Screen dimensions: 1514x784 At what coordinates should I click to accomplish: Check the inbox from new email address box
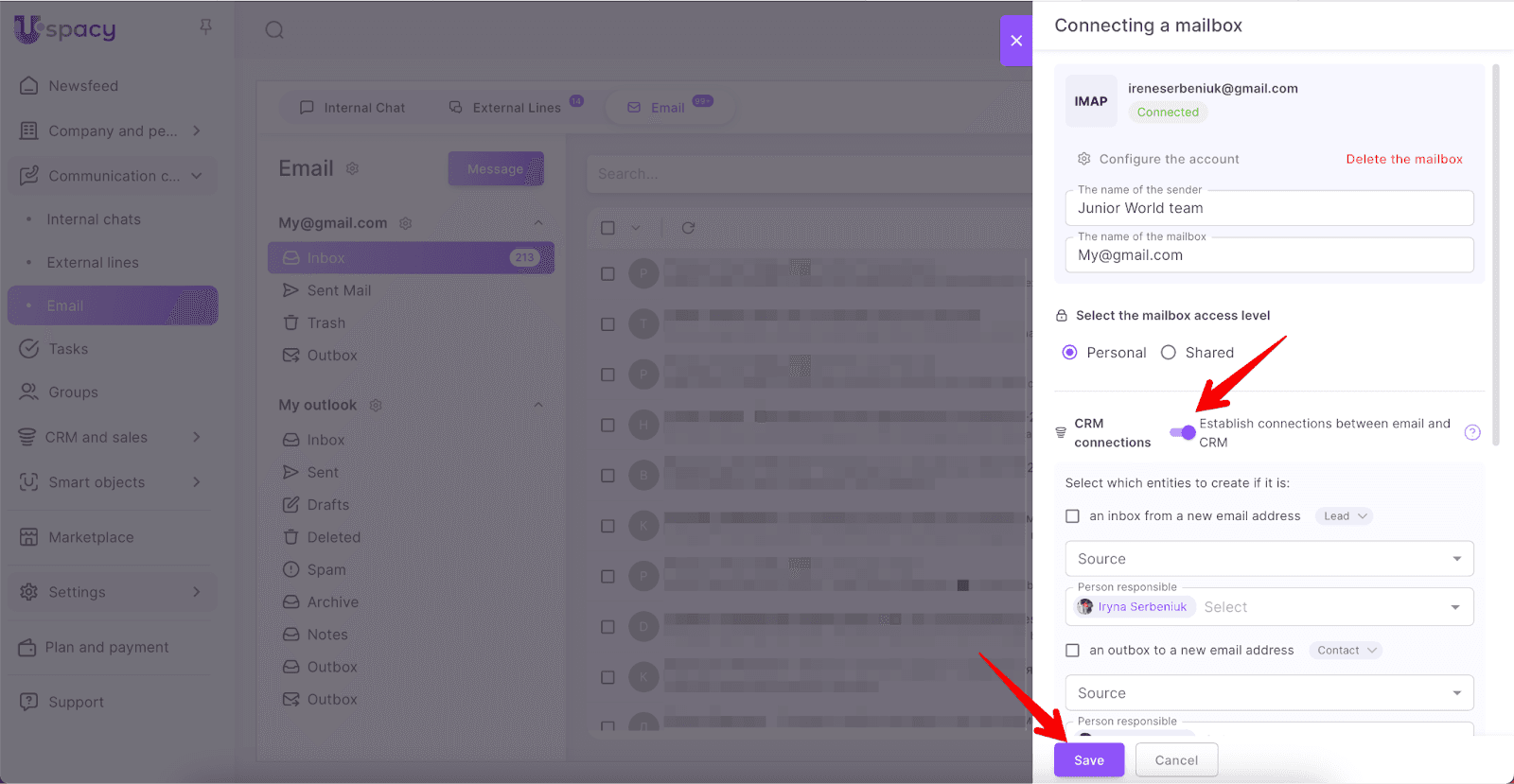1072,516
